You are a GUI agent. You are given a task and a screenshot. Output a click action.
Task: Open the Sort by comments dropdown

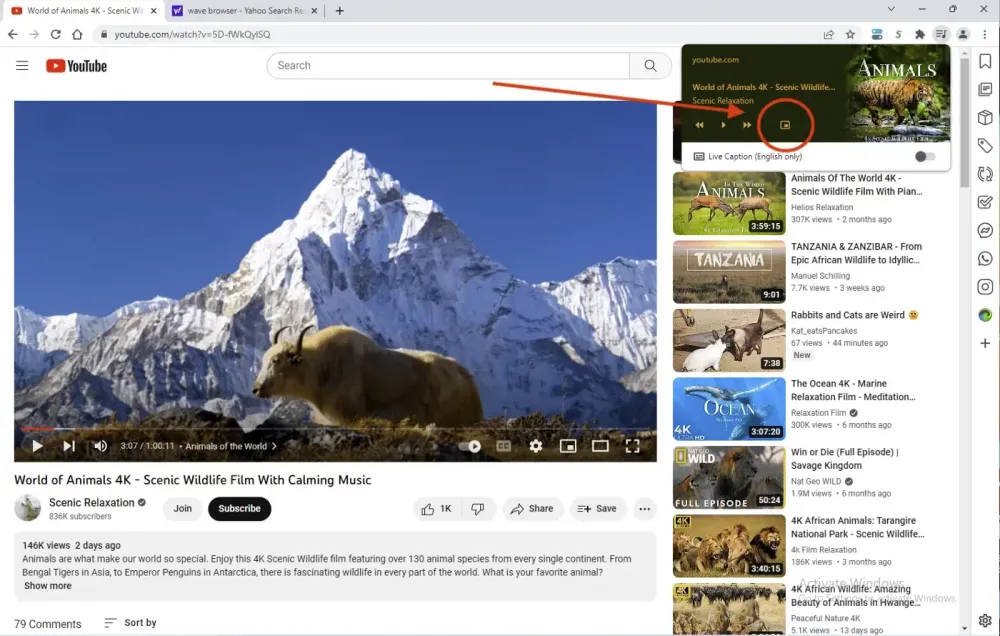[x=130, y=623]
